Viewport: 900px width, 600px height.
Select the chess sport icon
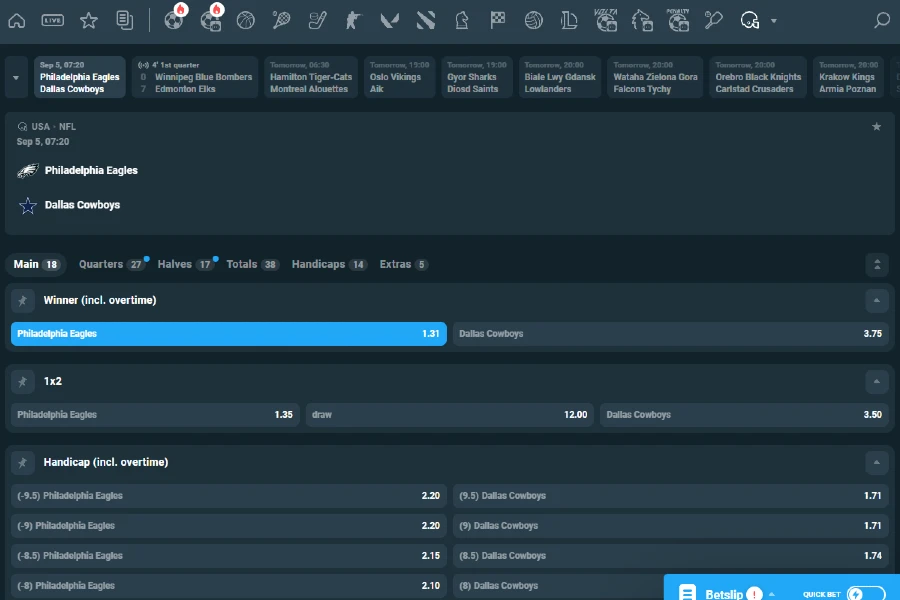point(462,20)
